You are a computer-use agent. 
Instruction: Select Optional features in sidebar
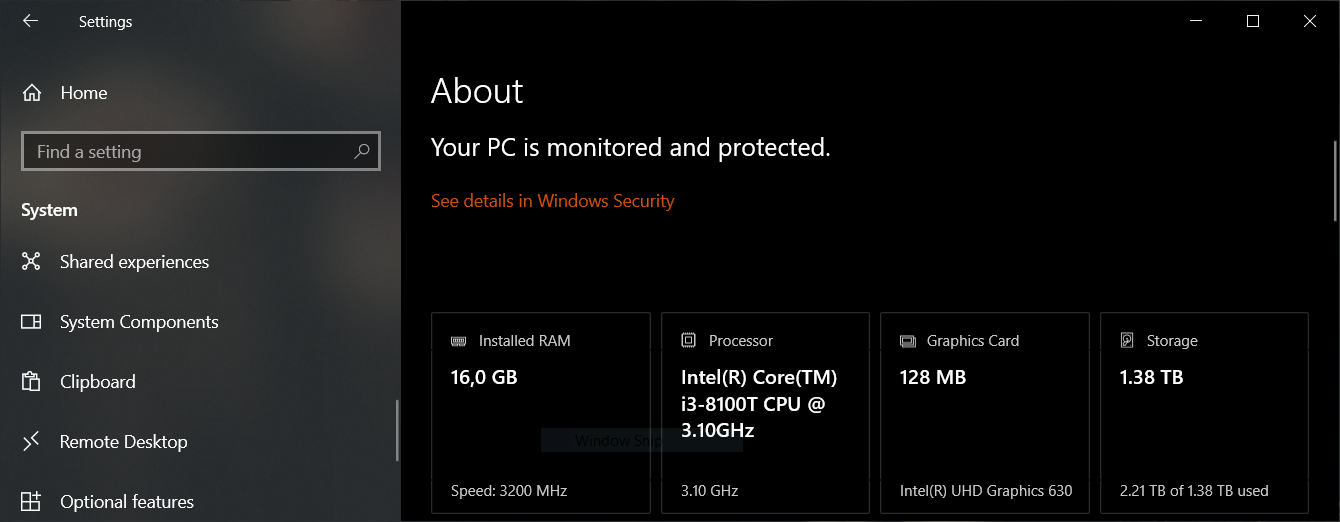coord(127,502)
